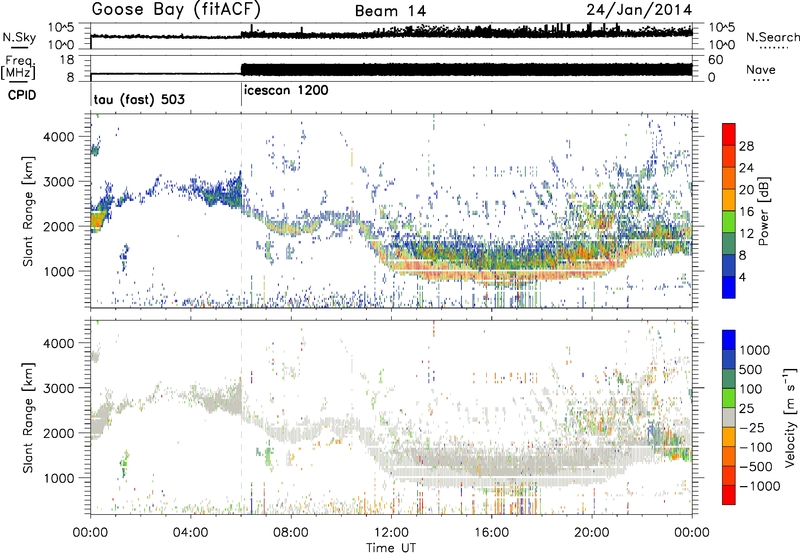Click the 'CPID' row label
This screenshot has width=800, height=554.
(22, 95)
